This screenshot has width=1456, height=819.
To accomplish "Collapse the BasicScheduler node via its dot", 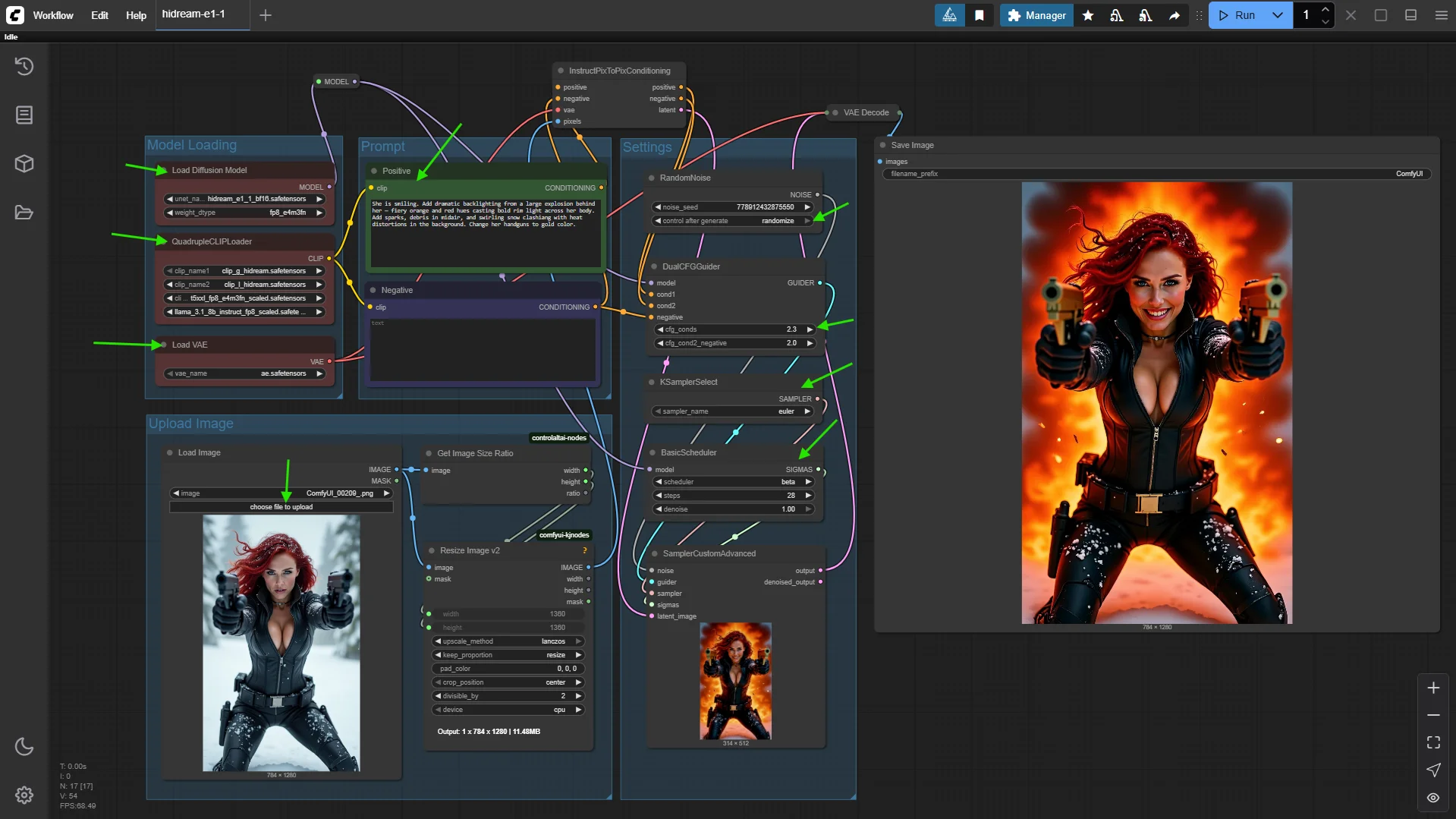I will click(653, 453).
